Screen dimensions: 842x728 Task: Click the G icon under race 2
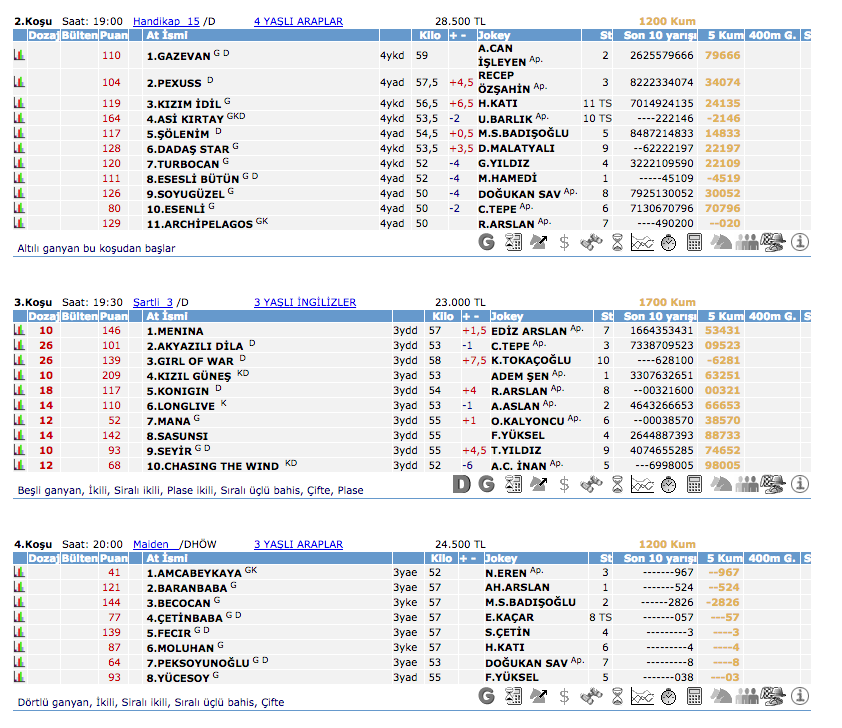coord(487,242)
